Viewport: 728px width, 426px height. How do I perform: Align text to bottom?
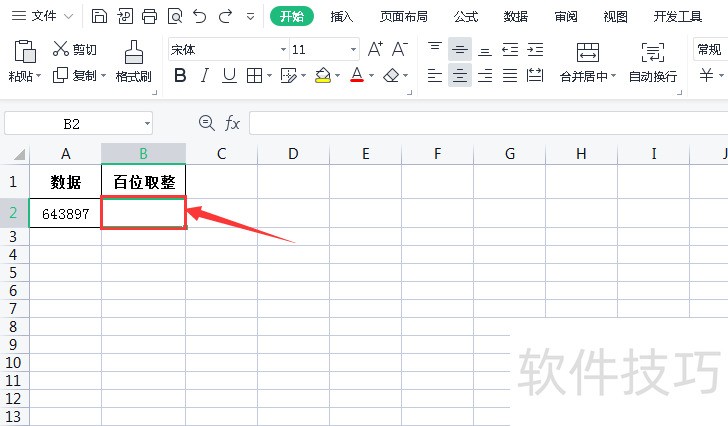(485, 50)
